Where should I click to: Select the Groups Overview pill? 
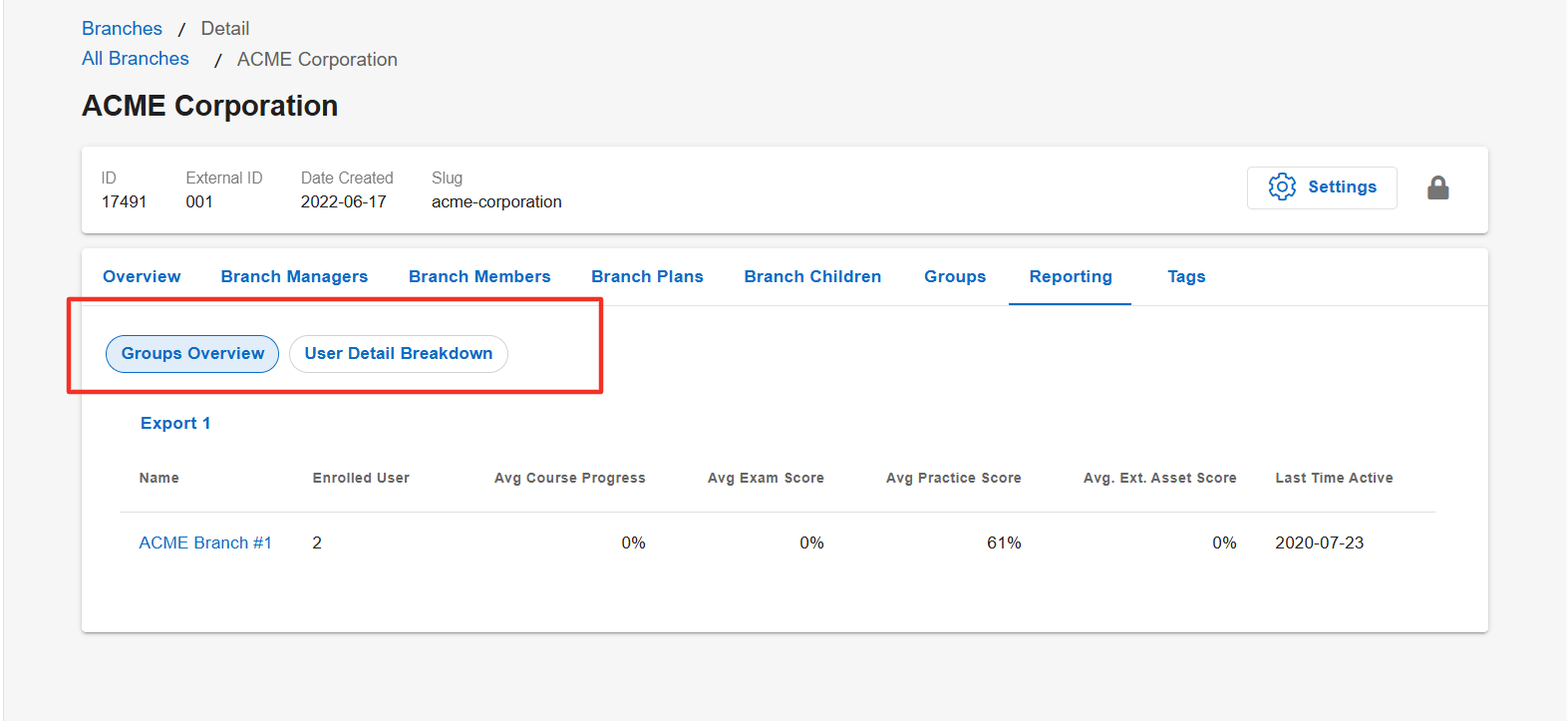pos(192,354)
